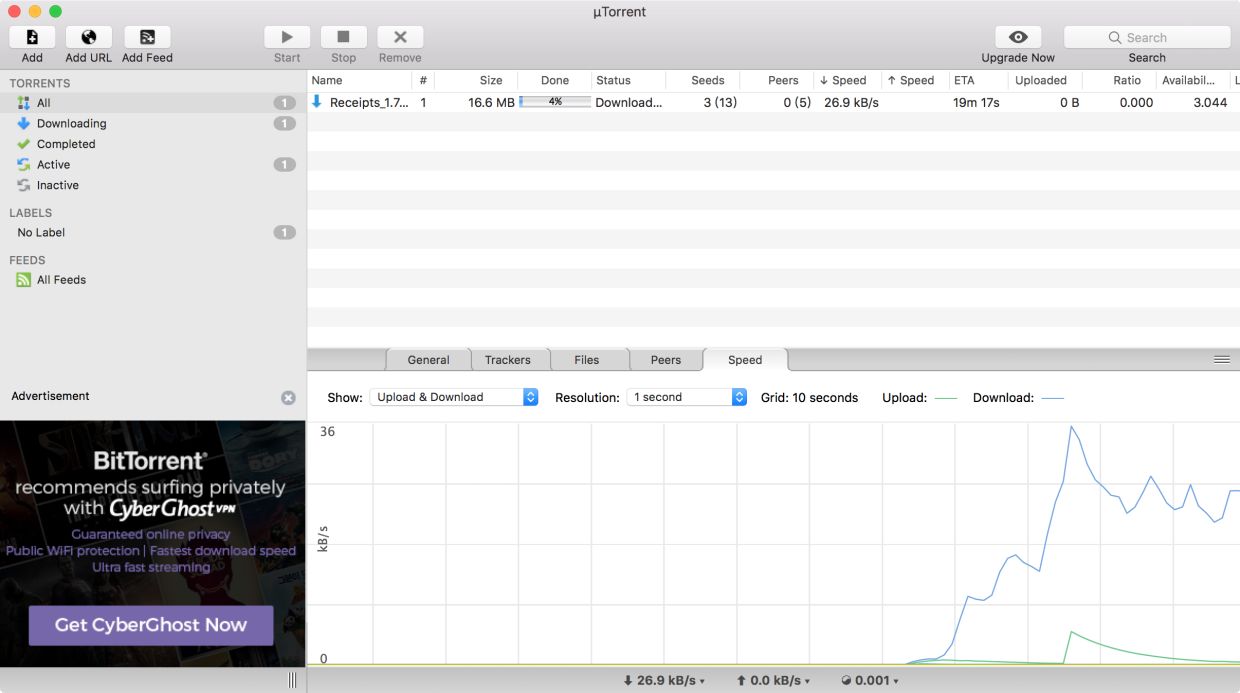Select the Inactive category
Viewport: 1240px width, 693px height.
pyautogui.click(x=153, y=185)
